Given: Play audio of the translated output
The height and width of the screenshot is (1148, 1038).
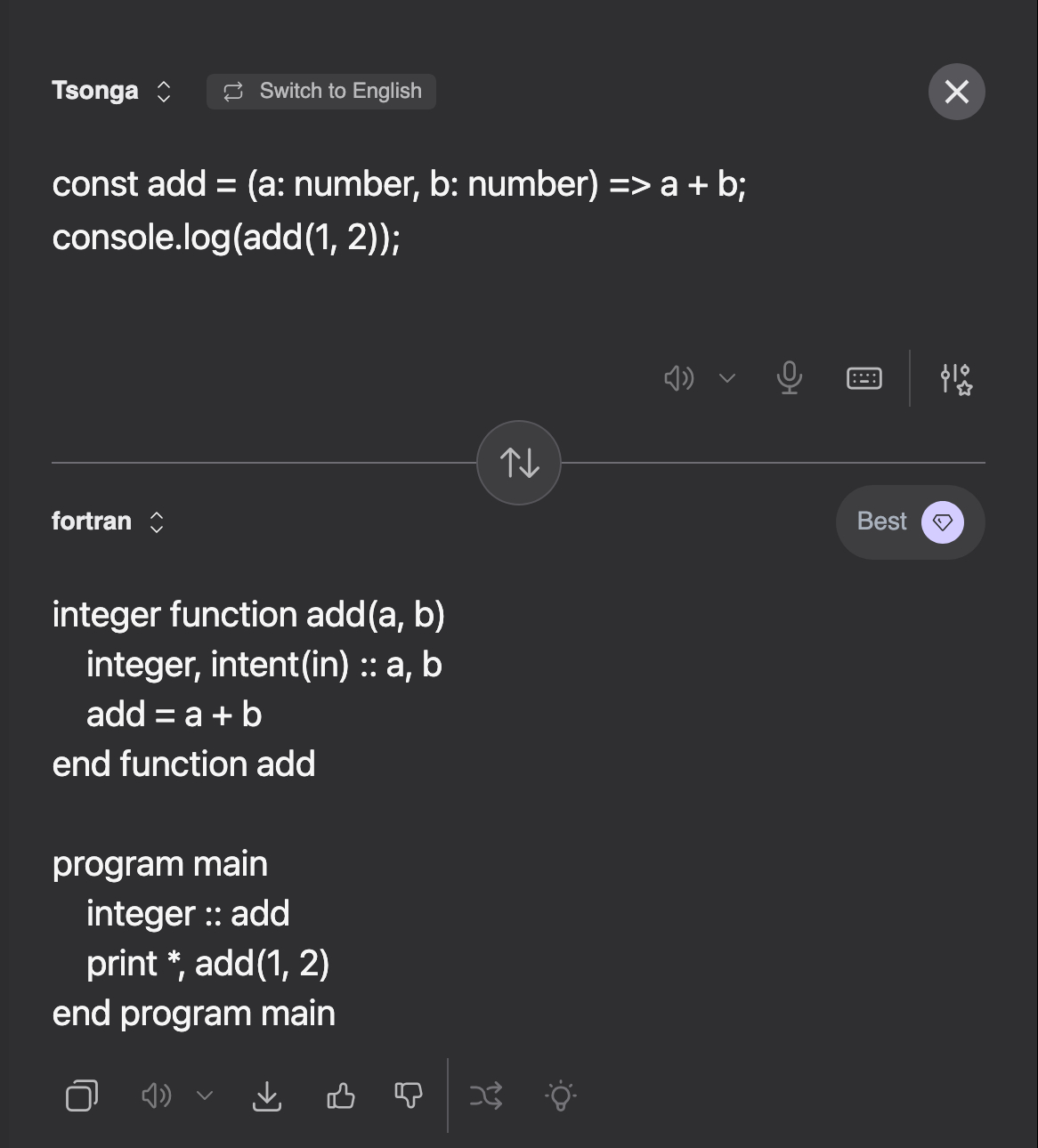Looking at the screenshot, I should pyautogui.click(x=157, y=1095).
